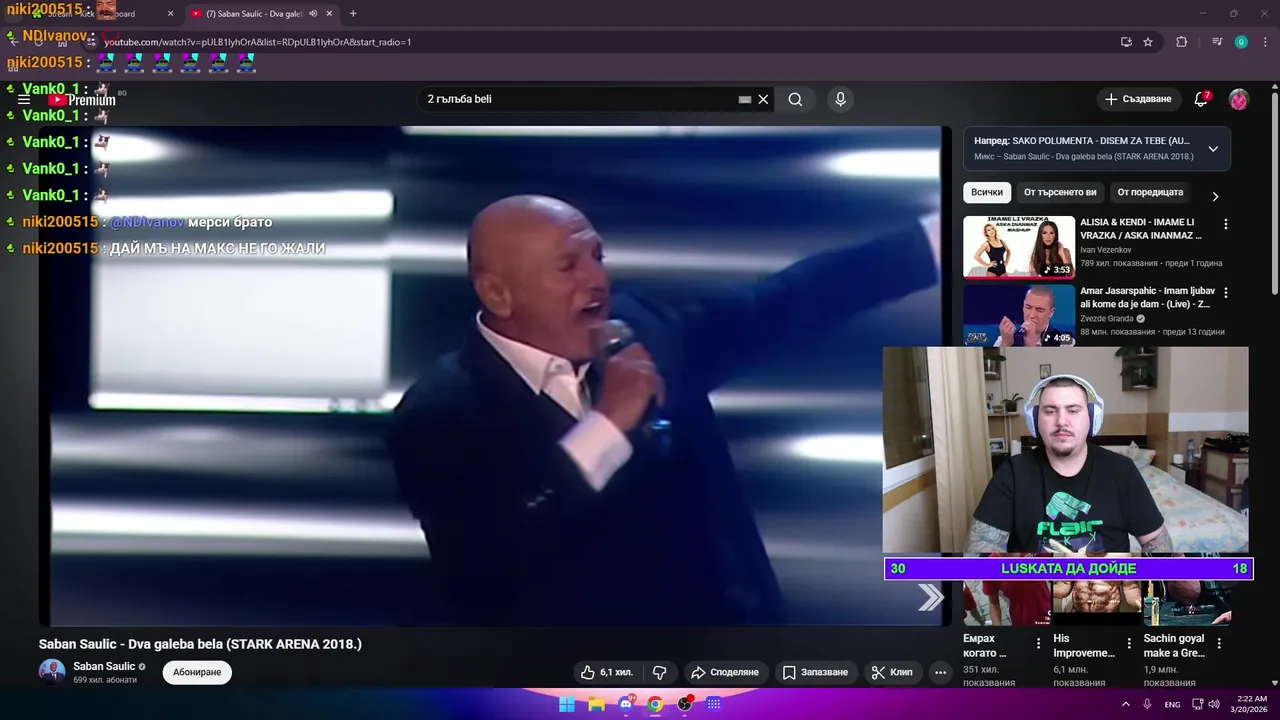The height and width of the screenshot is (720, 1280).
Task: Open File Explorer from taskbar
Action: (597, 704)
